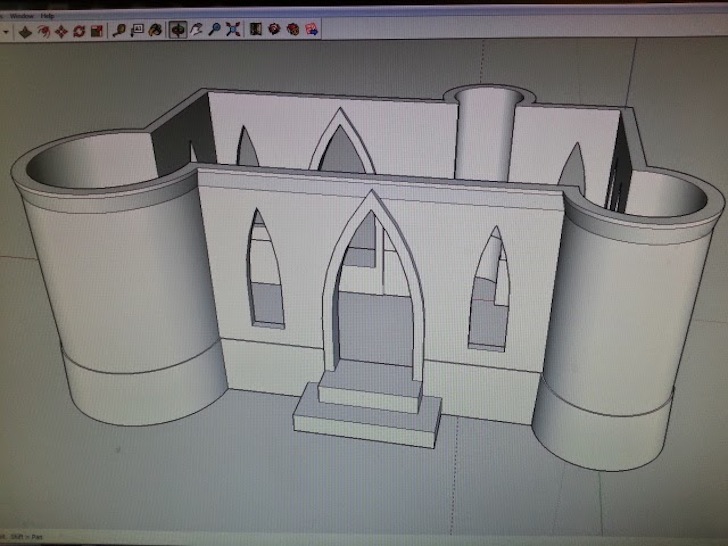Select the Push/Pull tool
The width and height of the screenshot is (728, 546).
(x=25, y=31)
